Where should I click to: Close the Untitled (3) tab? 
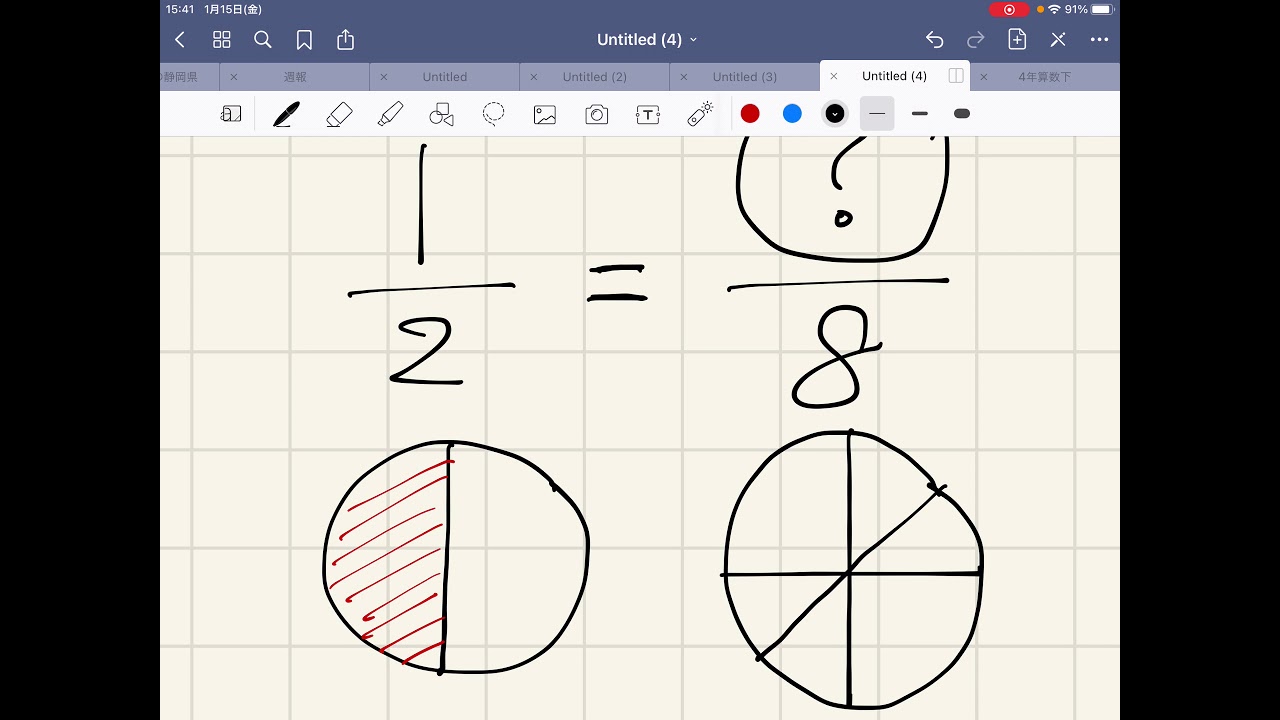tap(684, 77)
